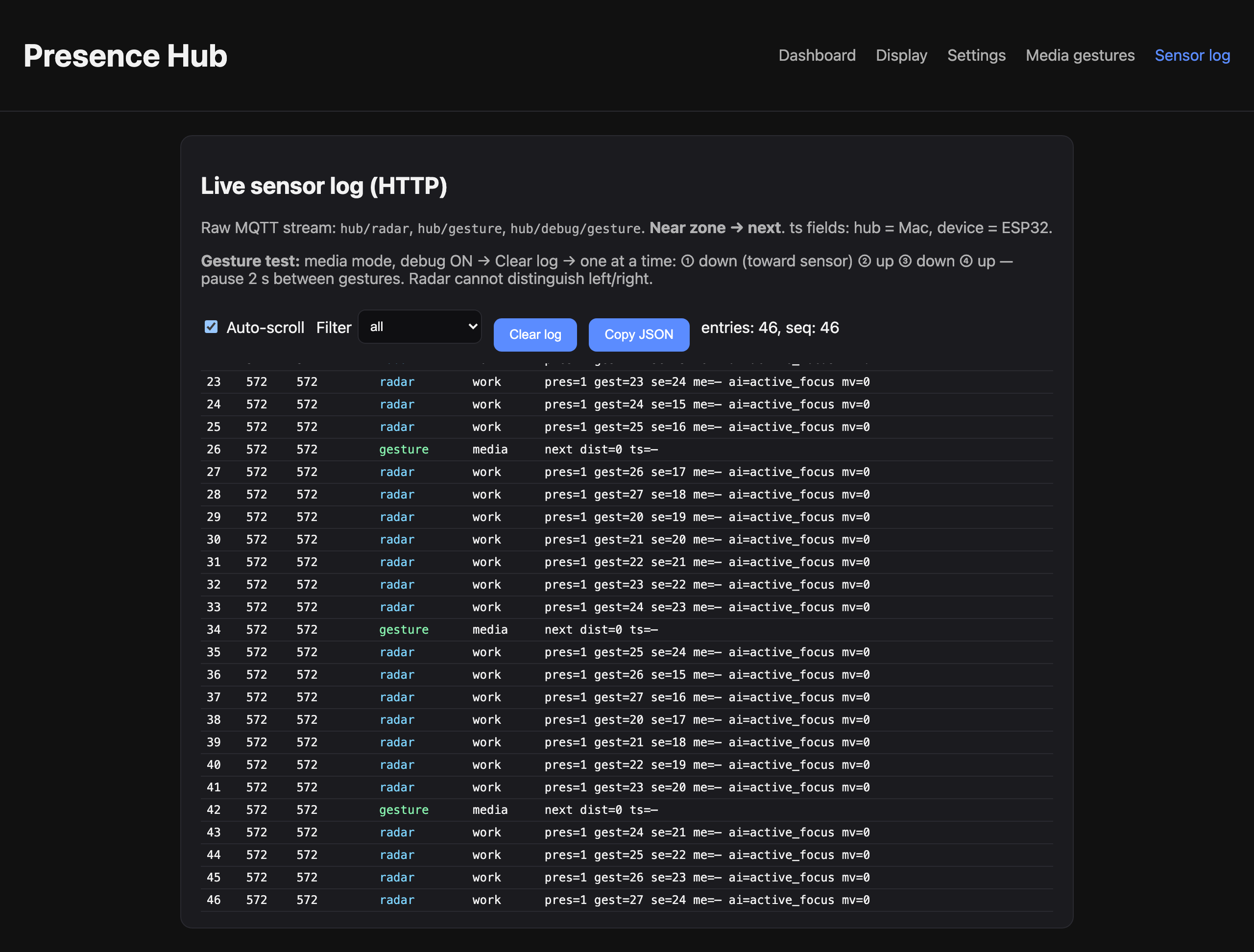The height and width of the screenshot is (952, 1254).
Task: Select log row number 28
Action: (627, 495)
